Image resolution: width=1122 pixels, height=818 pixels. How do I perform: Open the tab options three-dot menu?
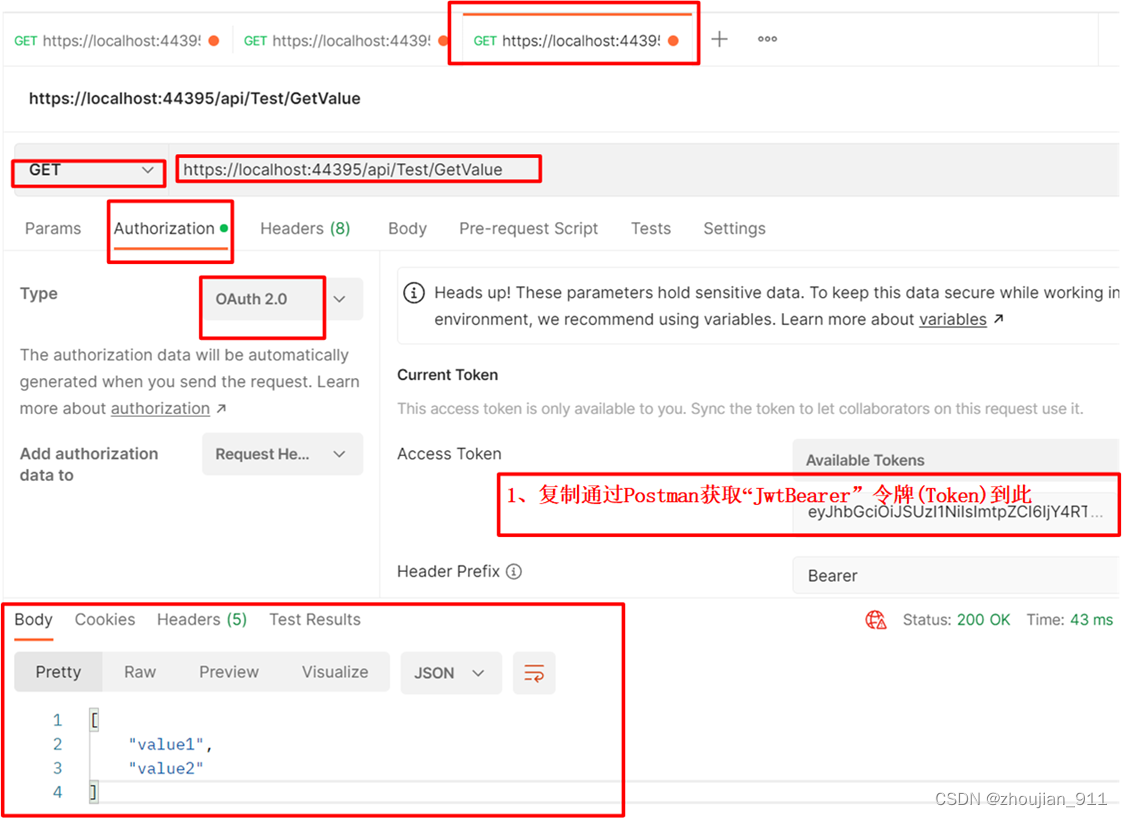point(767,39)
